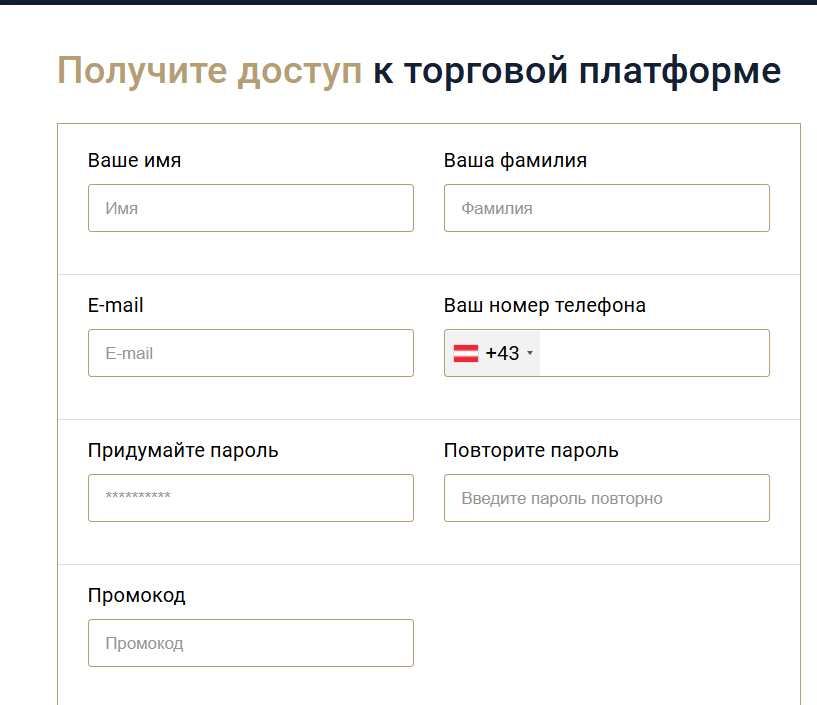Click the Ваше имя label

pyautogui.click(x=134, y=160)
